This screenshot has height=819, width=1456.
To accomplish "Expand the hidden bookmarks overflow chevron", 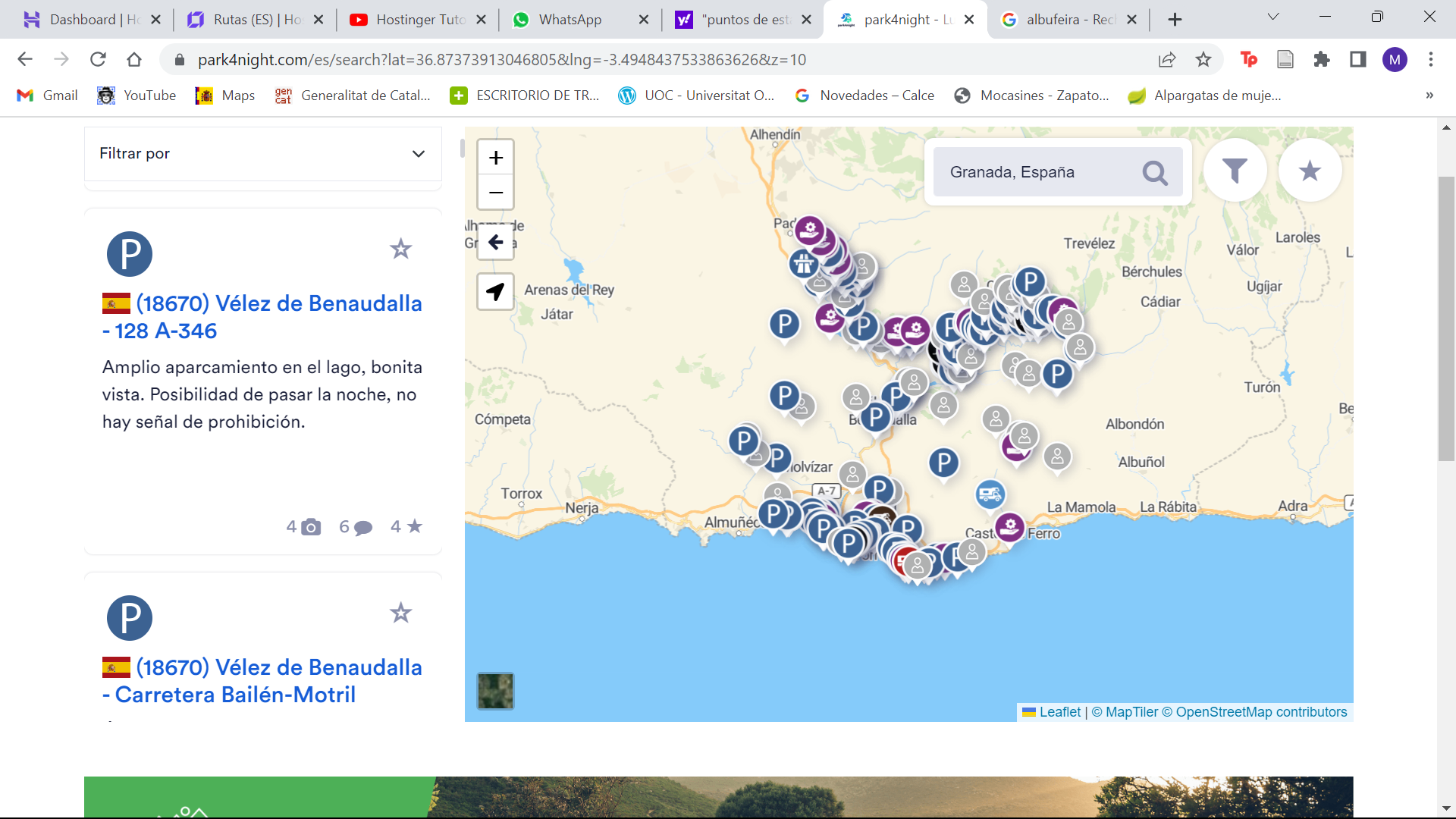I will (1429, 96).
